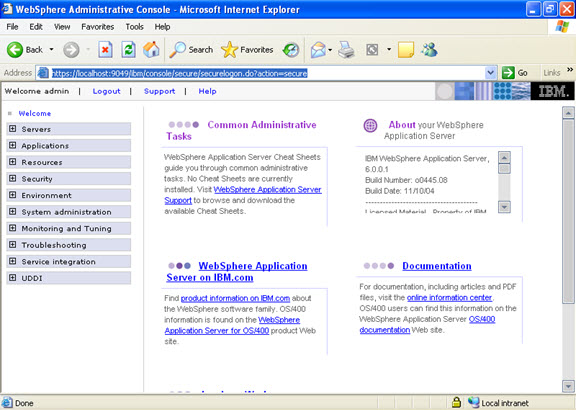Expand the Applications tree node

tap(12, 145)
